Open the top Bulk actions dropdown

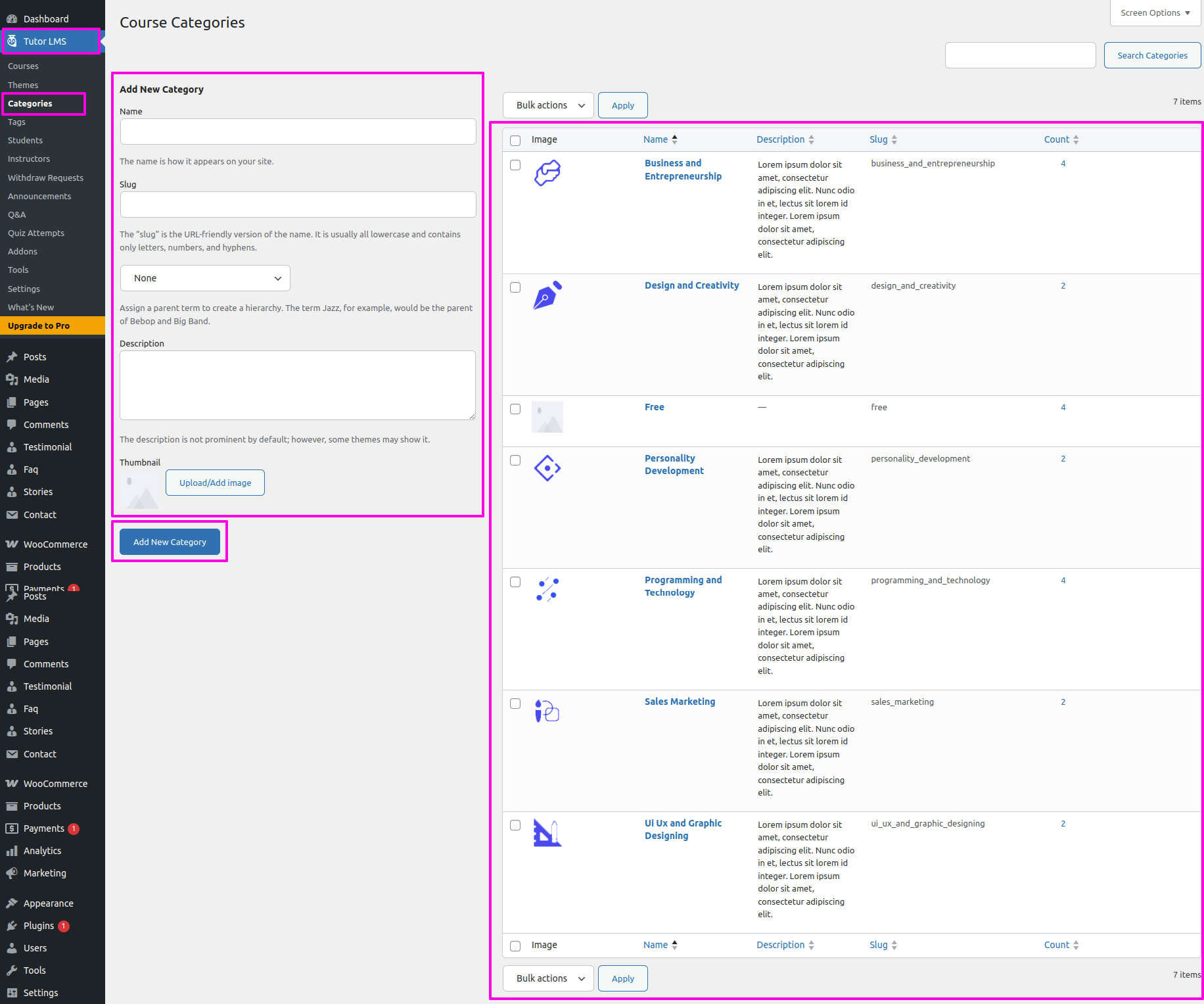click(x=548, y=105)
